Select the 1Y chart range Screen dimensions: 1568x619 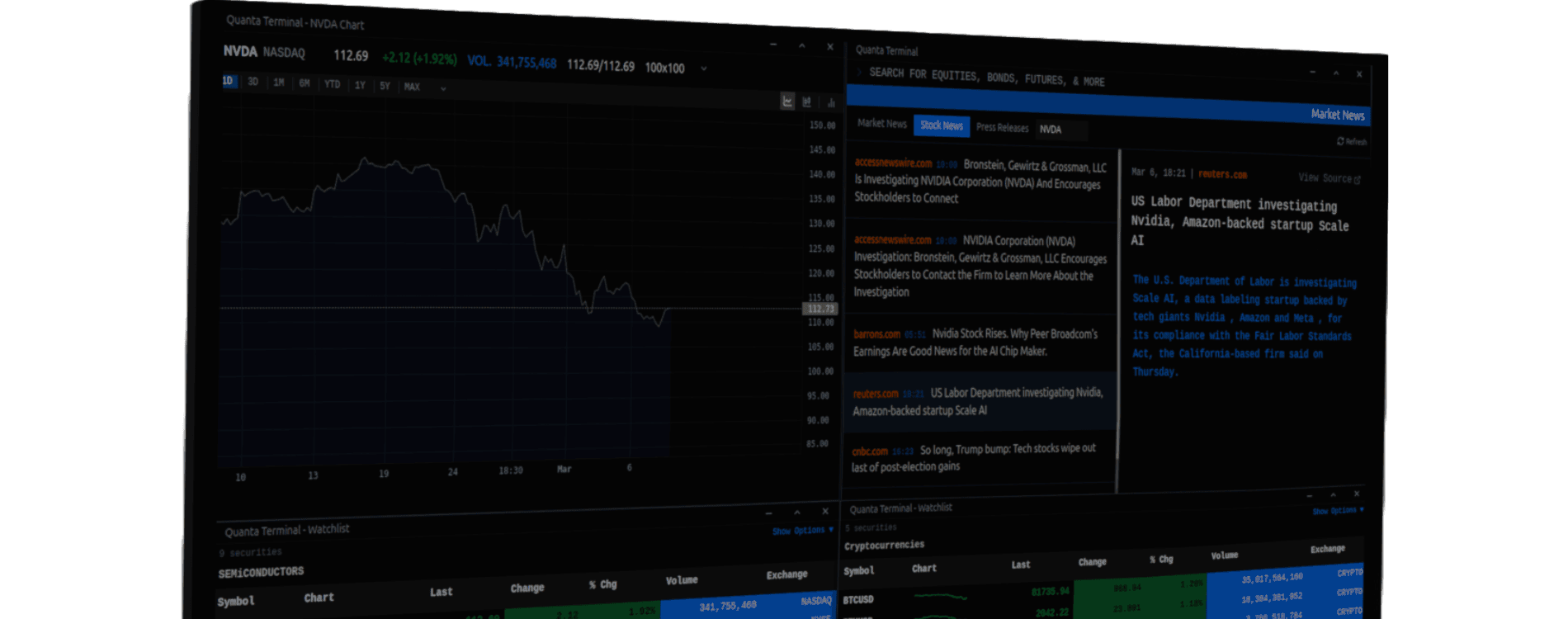(x=360, y=85)
